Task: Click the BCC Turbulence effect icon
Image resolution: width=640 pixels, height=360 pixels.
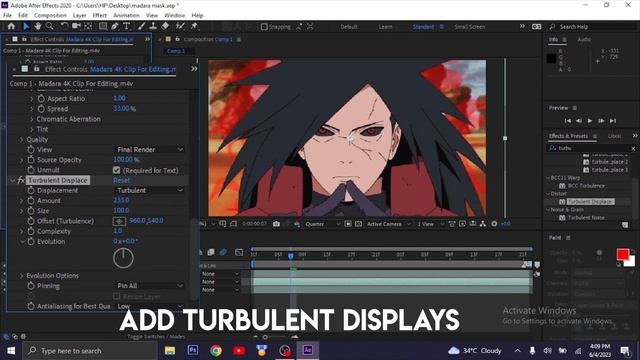Action: click(x=562, y=186)
